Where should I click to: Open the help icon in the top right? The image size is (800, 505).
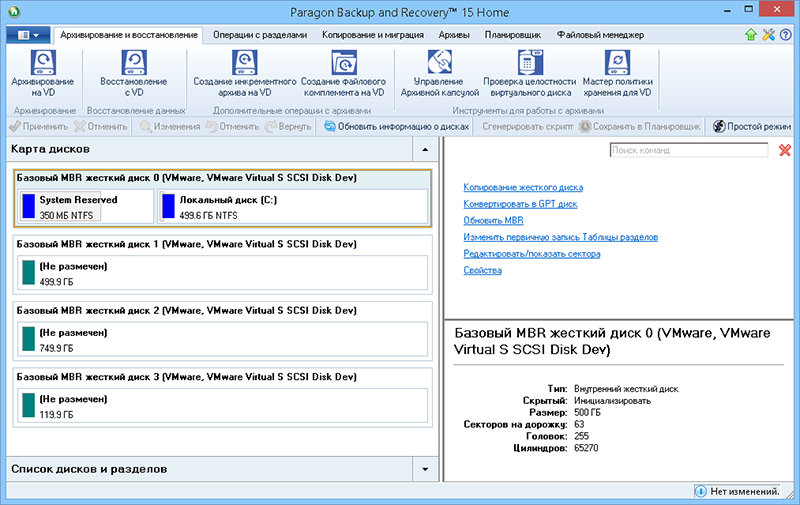(x=785, y=35)
